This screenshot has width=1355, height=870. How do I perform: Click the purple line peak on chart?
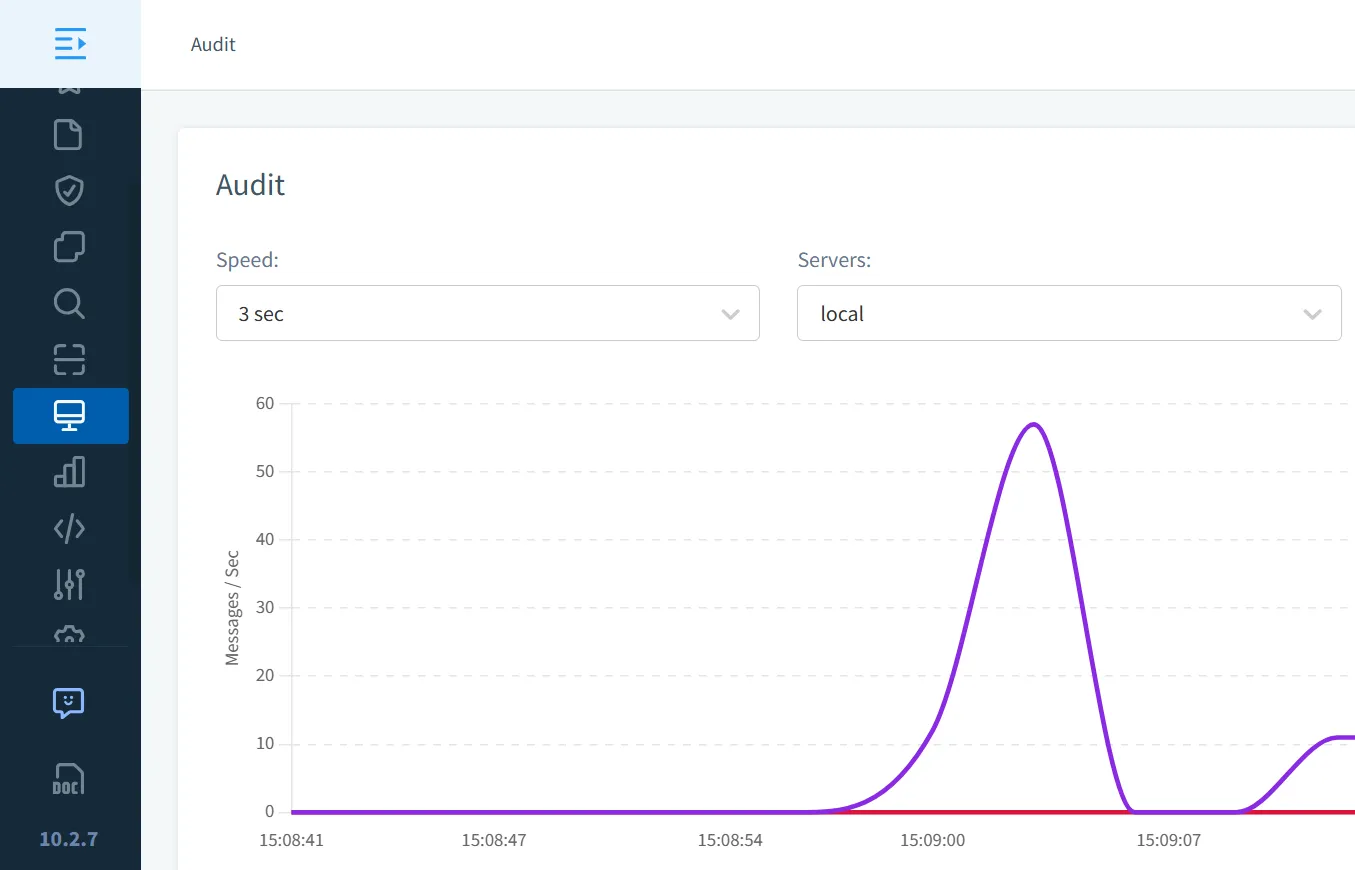coord(1034,425)
